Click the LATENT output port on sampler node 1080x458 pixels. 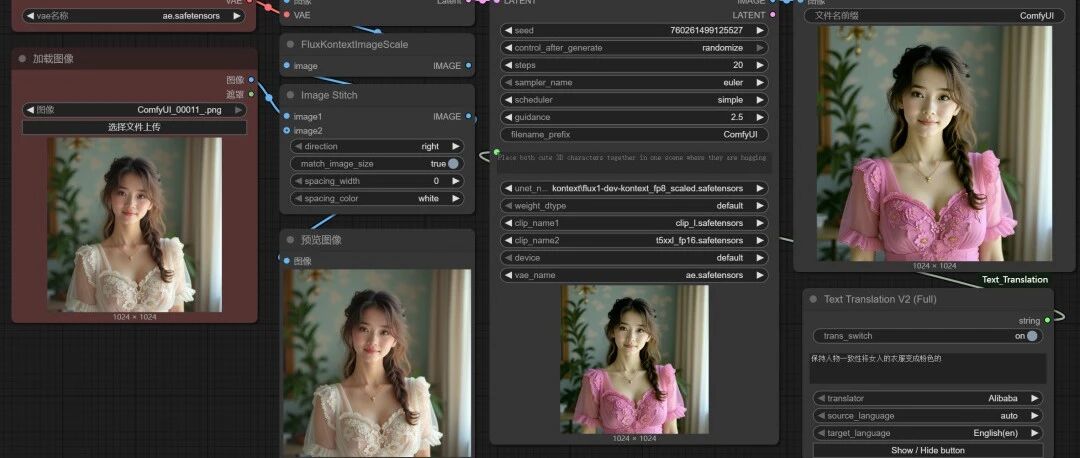coord(772,14)
